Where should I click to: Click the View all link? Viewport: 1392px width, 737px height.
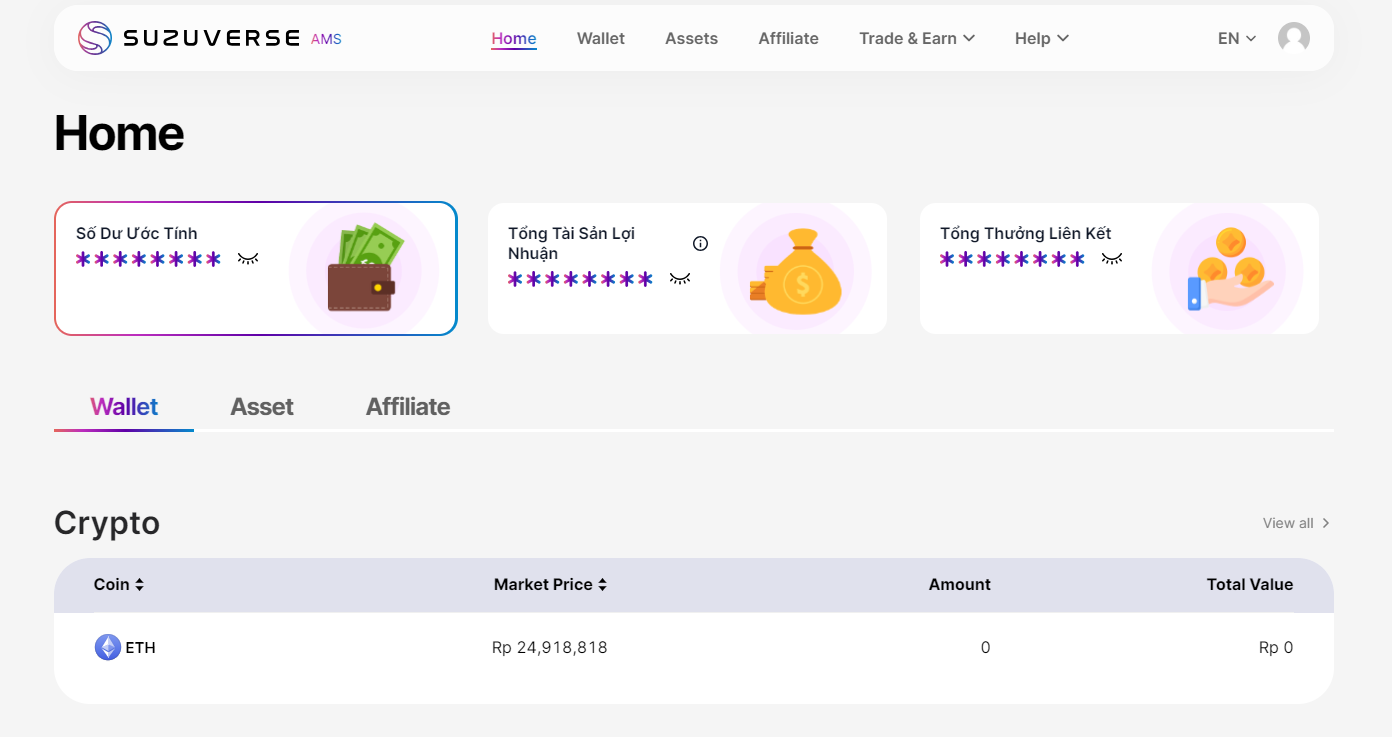[x=1296, y=523]
